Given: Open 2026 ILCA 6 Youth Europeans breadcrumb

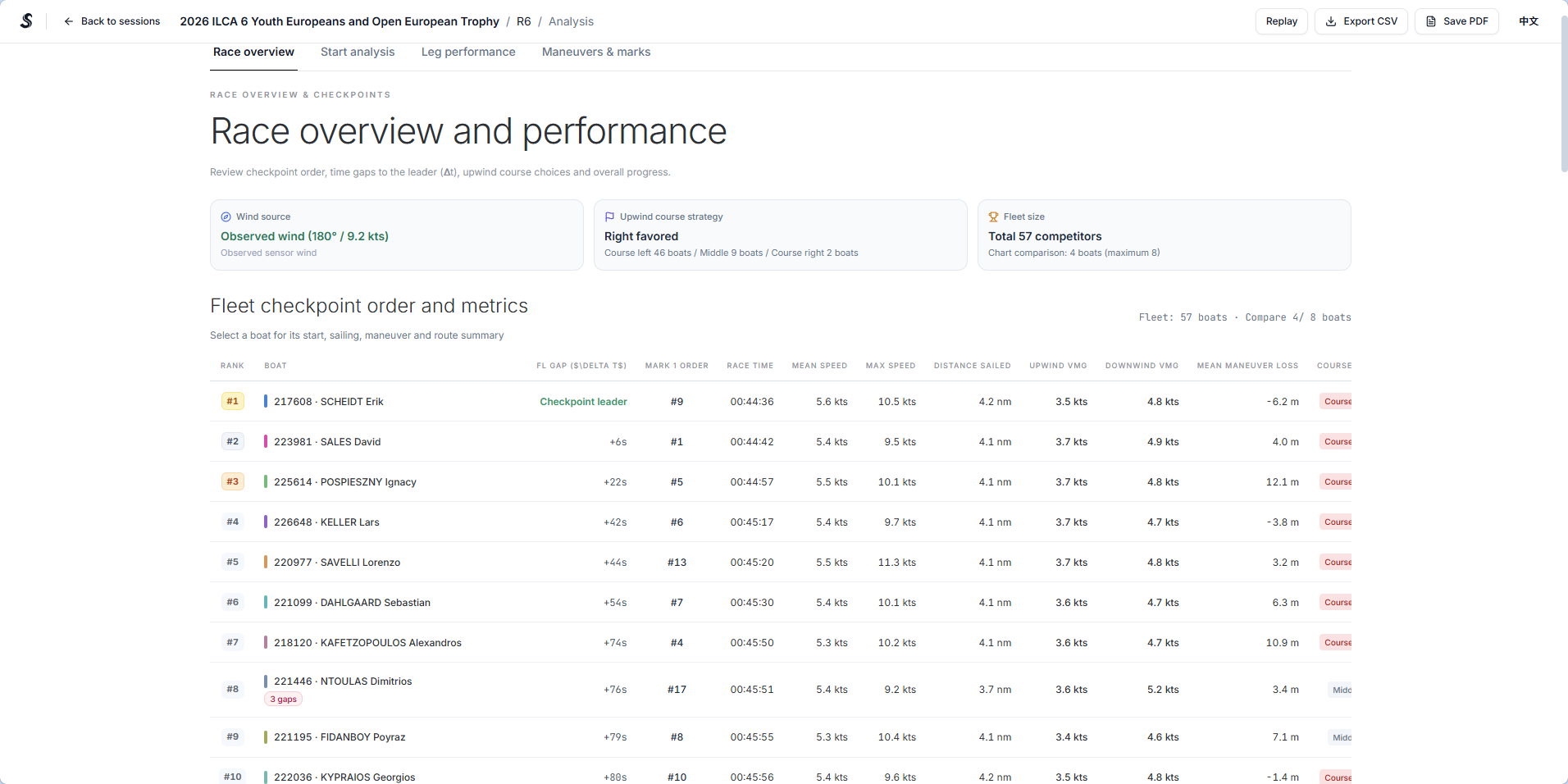Looking at the screenshot, I should click(340, 21).
